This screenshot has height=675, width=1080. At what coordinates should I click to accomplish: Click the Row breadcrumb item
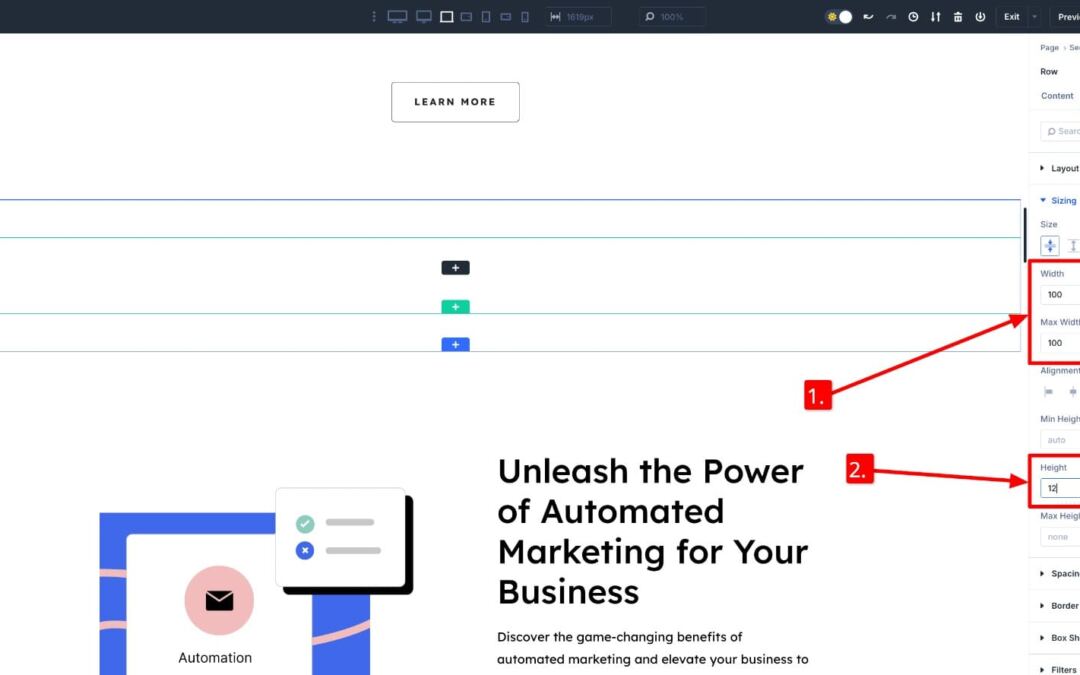[1049, 71]
